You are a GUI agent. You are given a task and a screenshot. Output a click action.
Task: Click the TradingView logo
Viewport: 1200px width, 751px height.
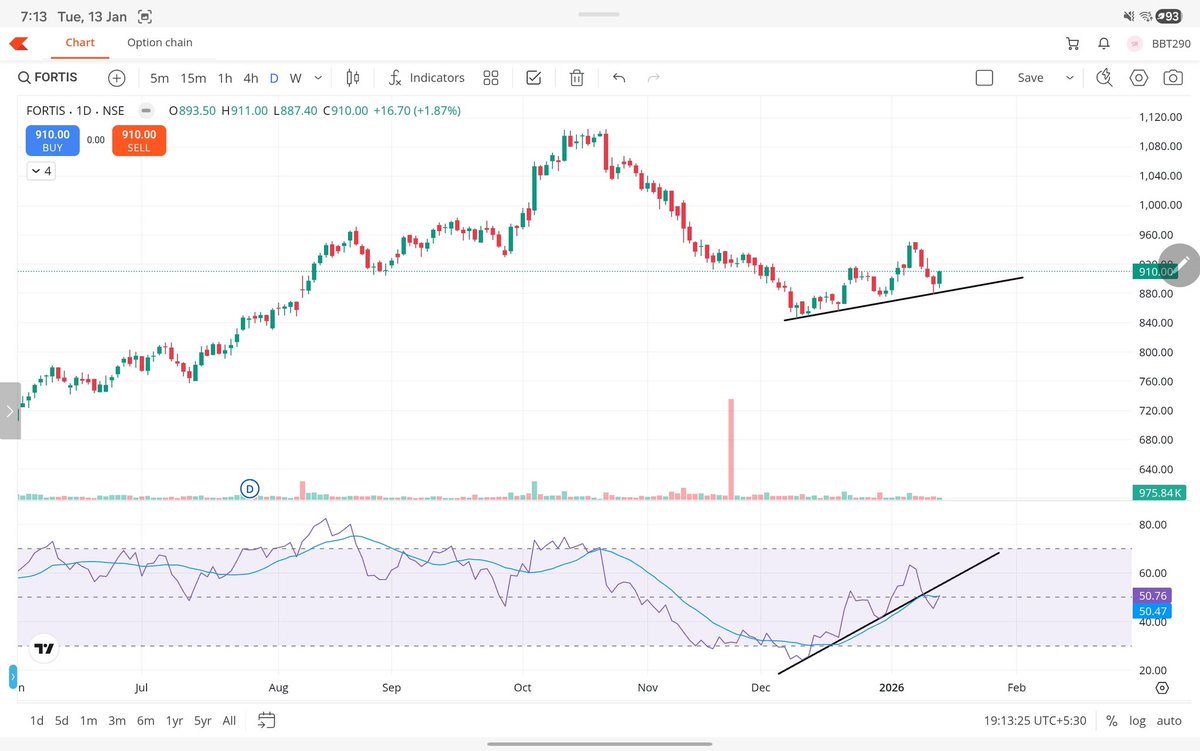click(44, 649)
